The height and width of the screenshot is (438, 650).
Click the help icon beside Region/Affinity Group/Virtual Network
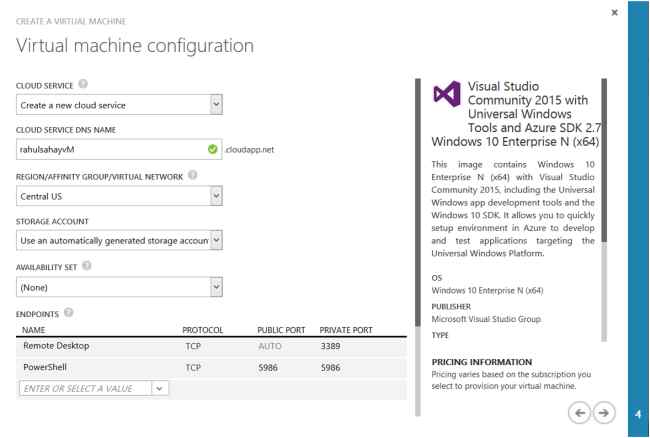click(x=192, y=175)
